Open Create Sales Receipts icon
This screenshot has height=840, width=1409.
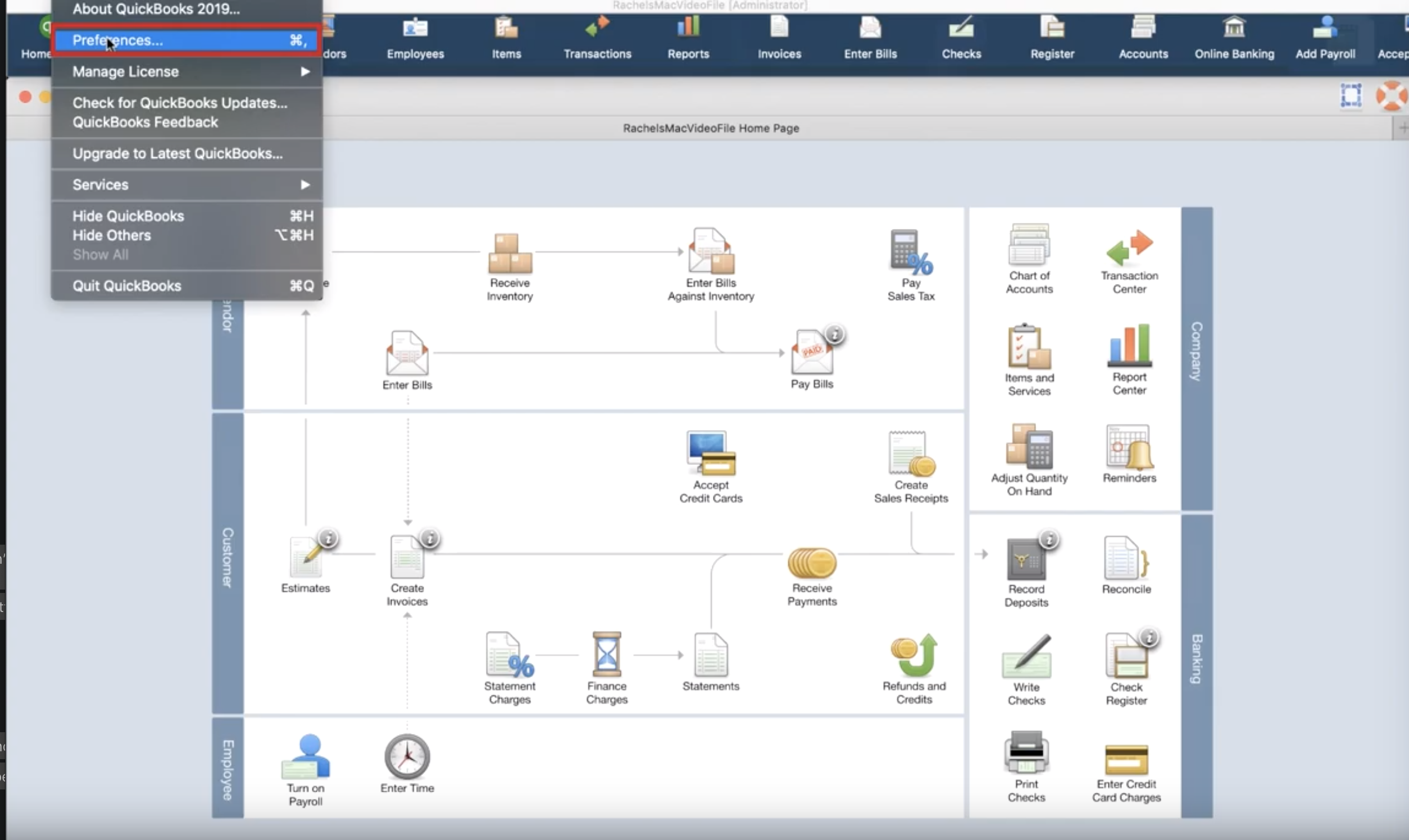tap(911, 468)
